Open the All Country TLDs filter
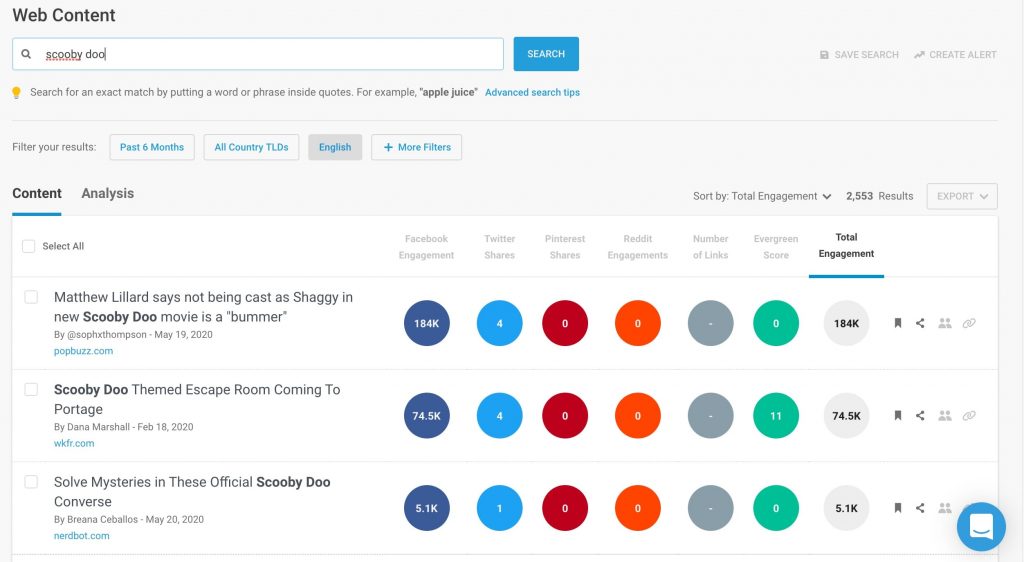The height and width of the screenshot is (562, 1024). tap(251, 148)
